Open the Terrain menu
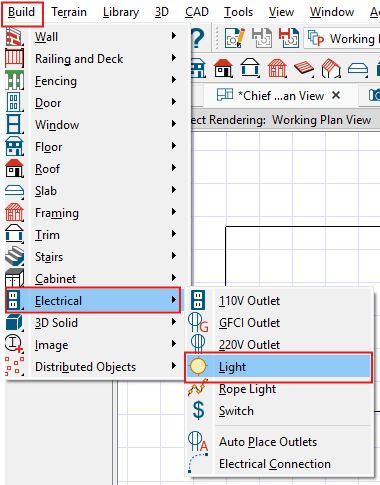Screen dimensions: 380x485 click(69, 12)
